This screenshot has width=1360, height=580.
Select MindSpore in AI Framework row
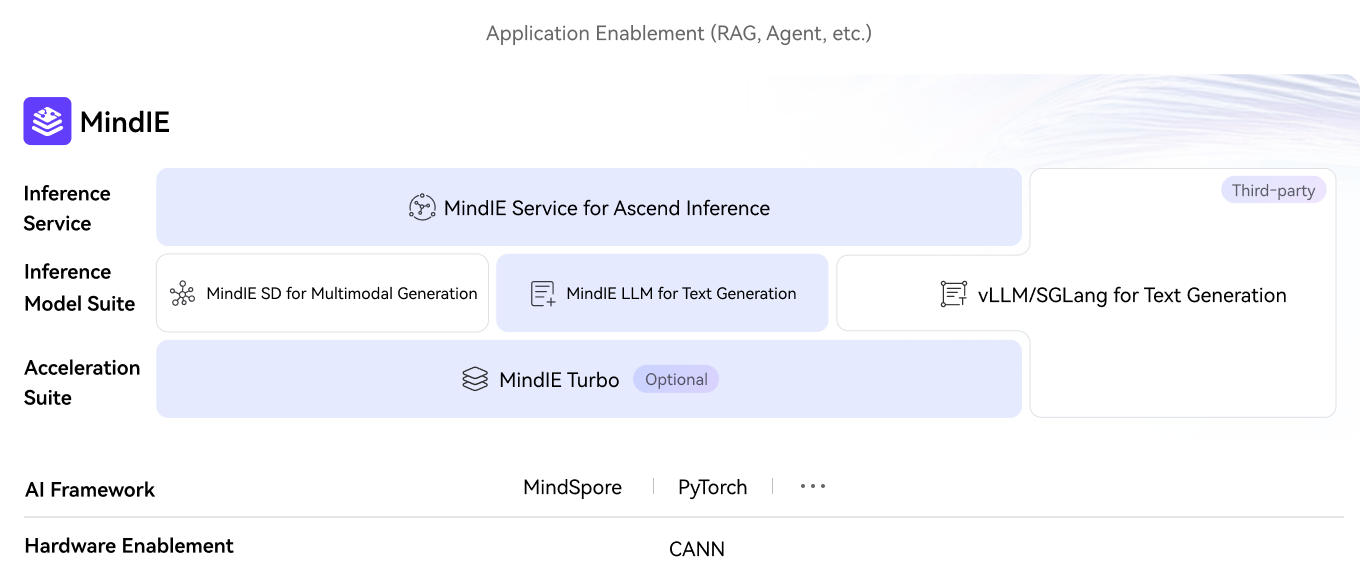point(572,487)
